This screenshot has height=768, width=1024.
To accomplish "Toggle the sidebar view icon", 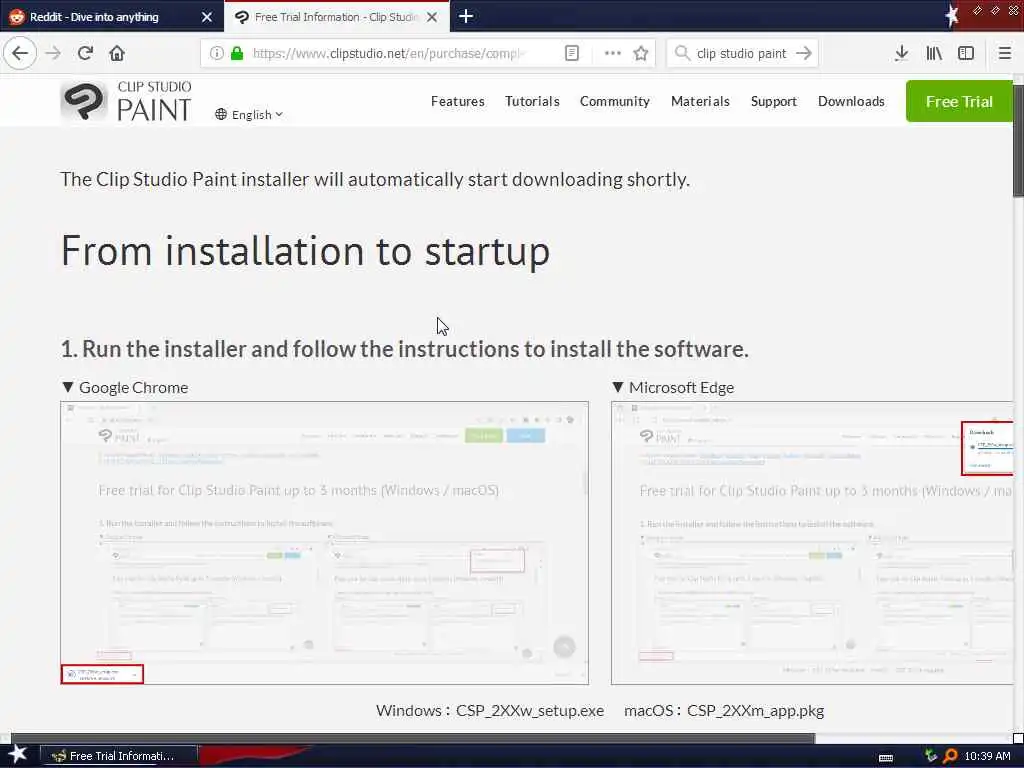I will tap(966, 54).
